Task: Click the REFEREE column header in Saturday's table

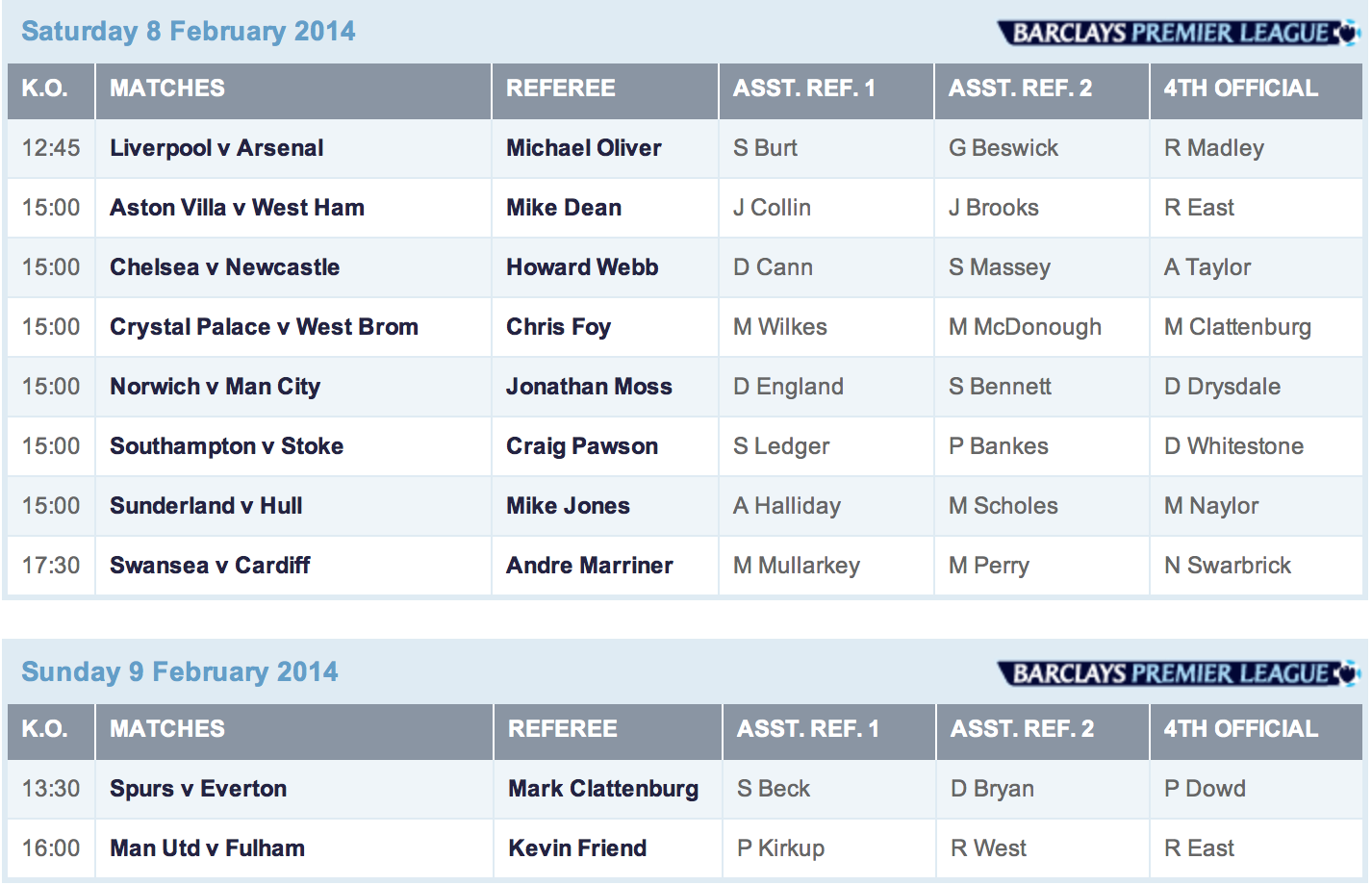Action: pyautogui.click(x=560, y=88)
